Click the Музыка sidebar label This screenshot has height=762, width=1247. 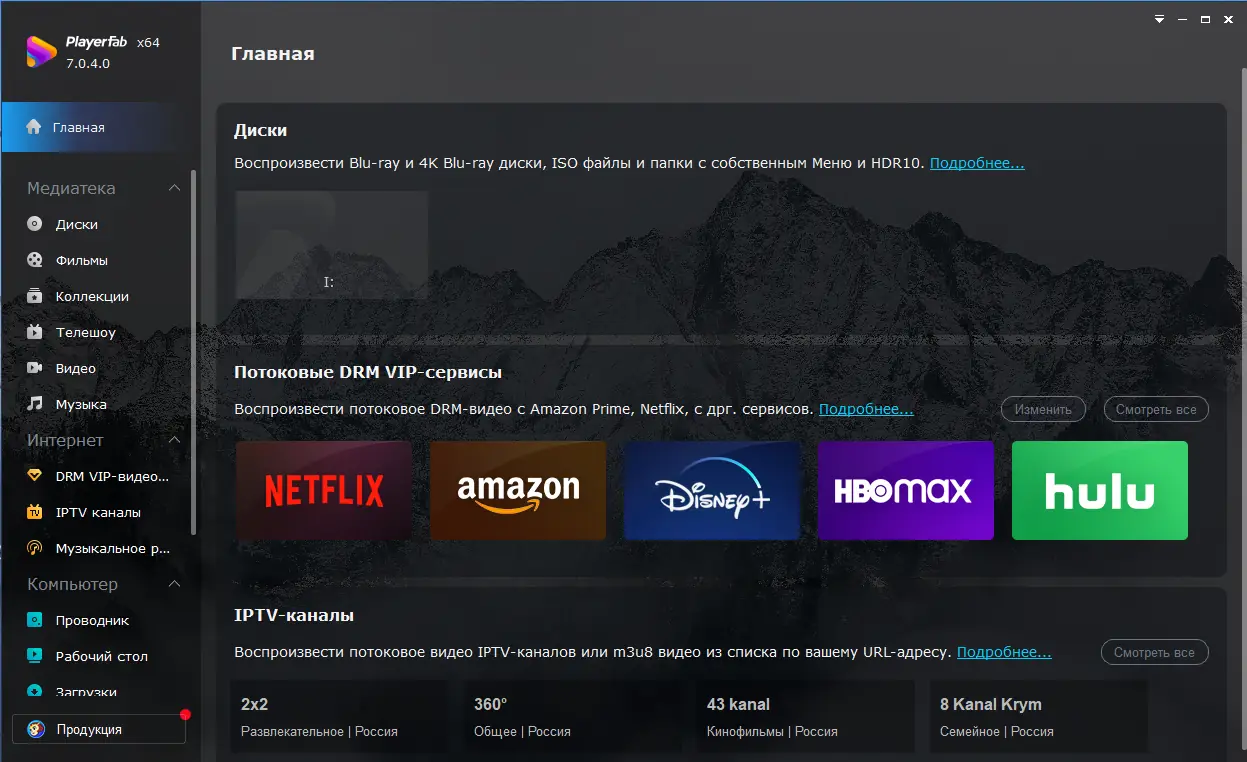tap(81, 404)
